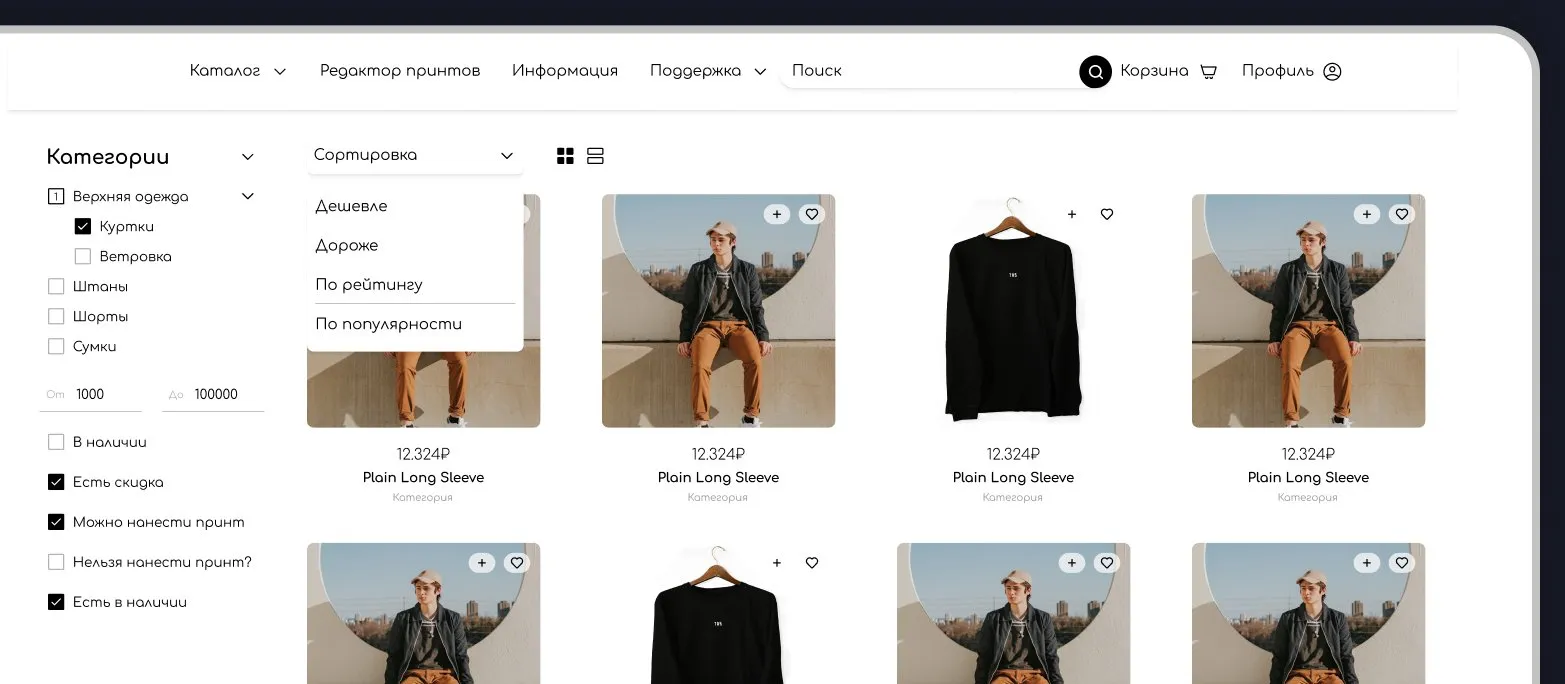Close the Сортировка dropdown
Screen dimensions: 1565x684
pyautogui.click(x=415, y=155)
